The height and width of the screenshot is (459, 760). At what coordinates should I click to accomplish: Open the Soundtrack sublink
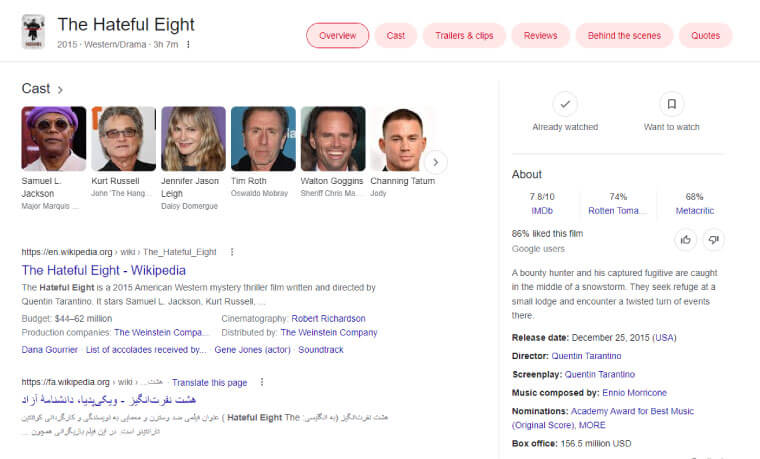tap(320, 349)
